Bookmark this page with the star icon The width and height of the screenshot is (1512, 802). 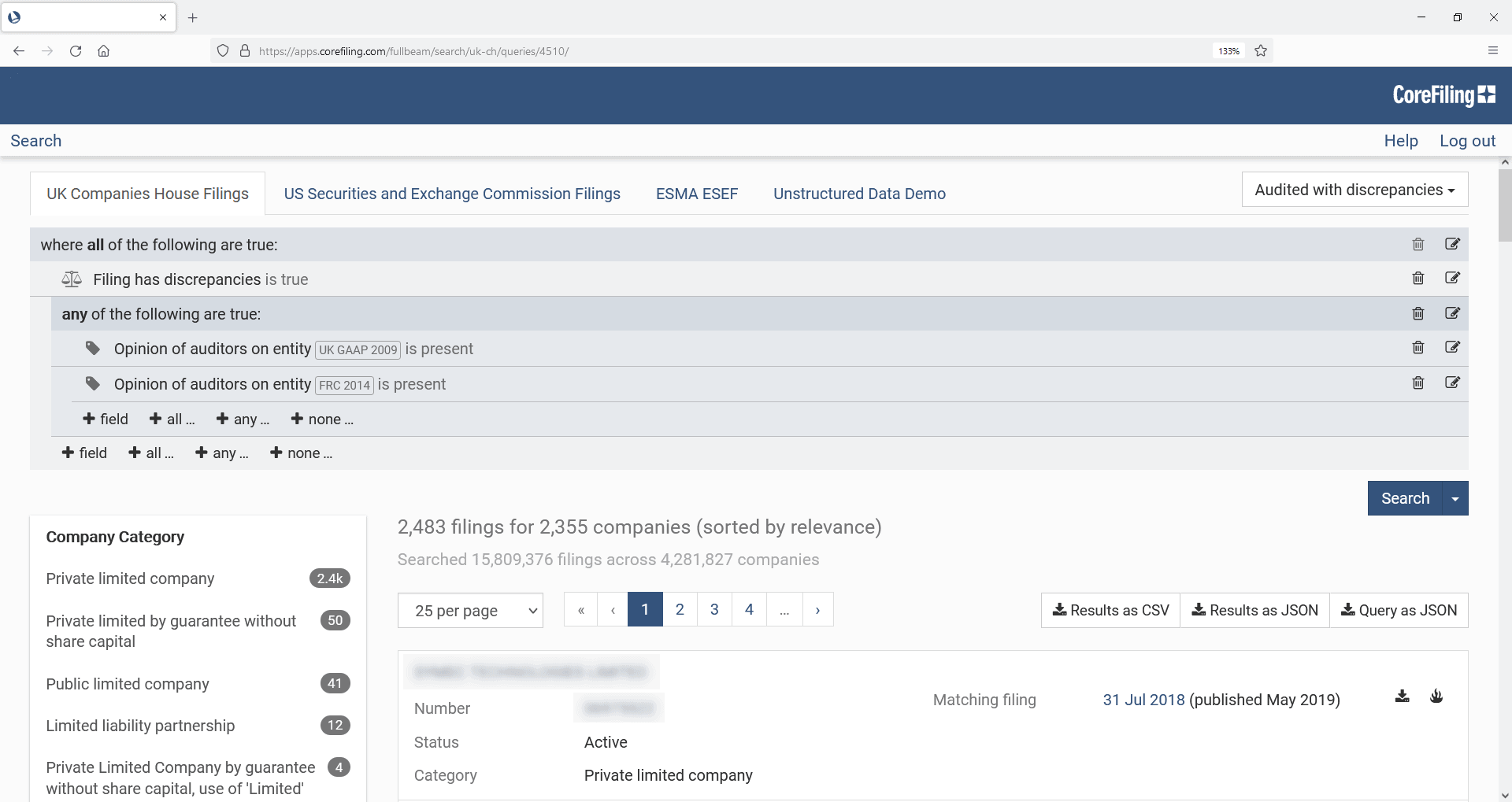coord(1261,51)
